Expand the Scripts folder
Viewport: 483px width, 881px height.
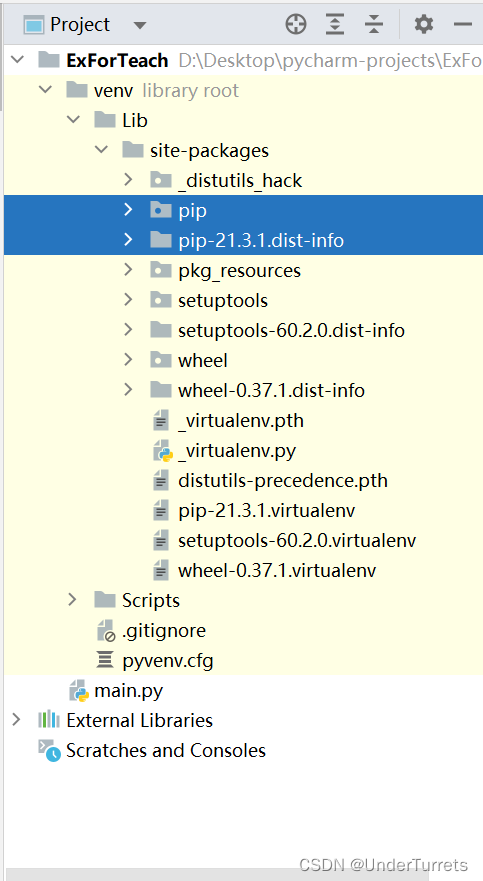click(x=72, y=600)
